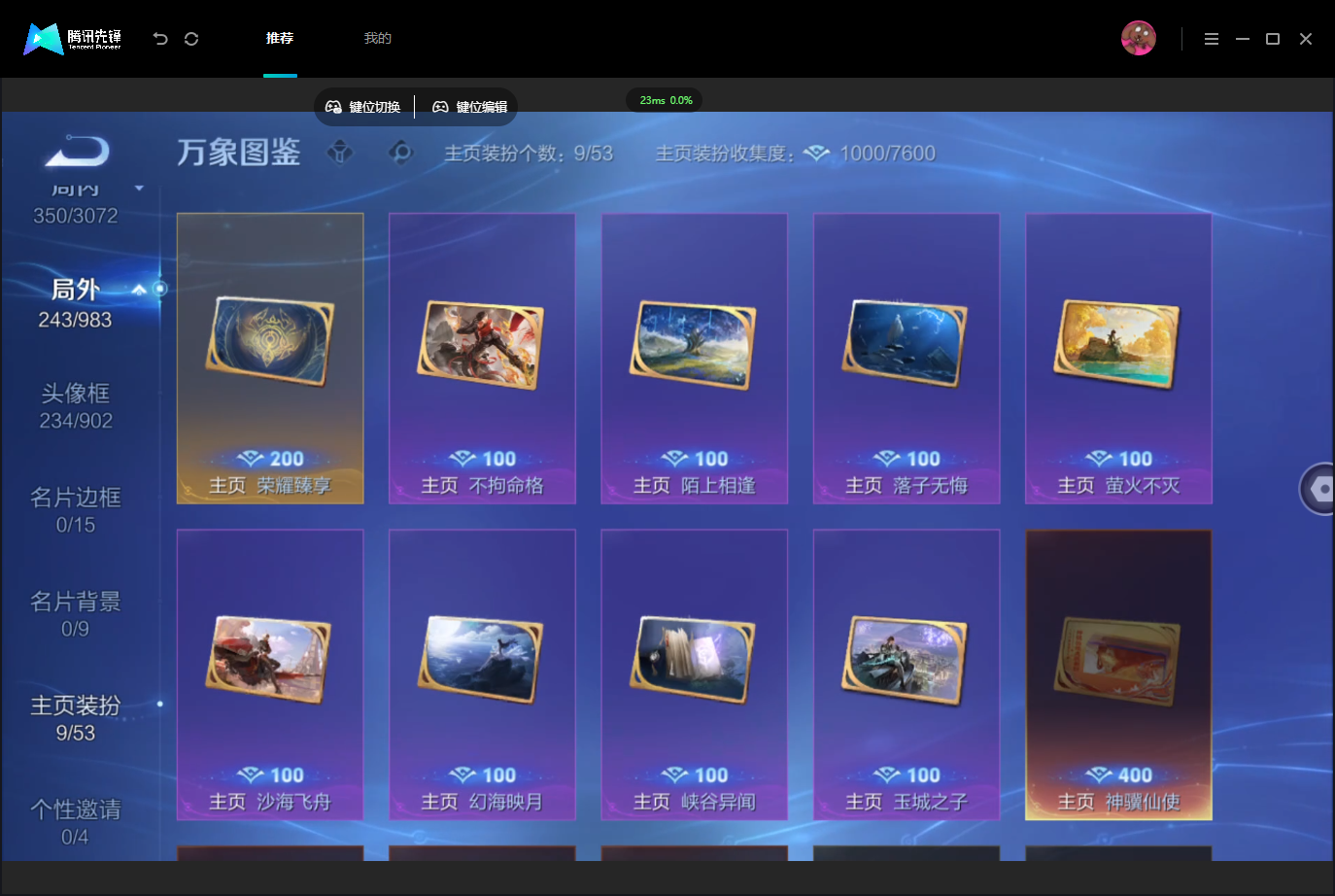Open the hamburger menu icon
The width and height of the screenshot is (1335, 896).
click(1212, 39)
